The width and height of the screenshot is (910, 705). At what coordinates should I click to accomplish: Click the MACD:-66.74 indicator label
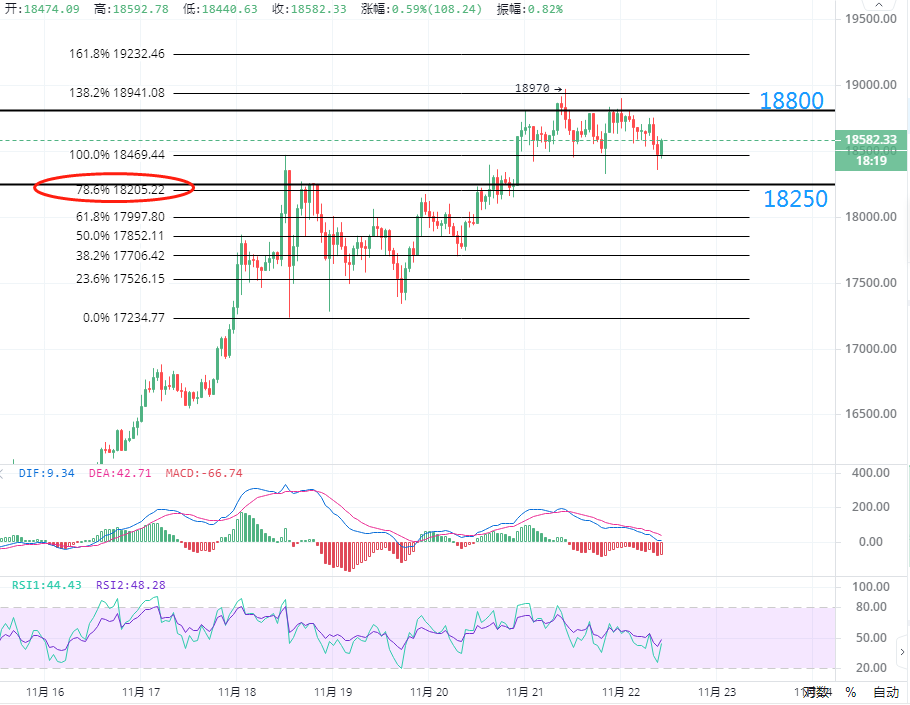[204, 473]
